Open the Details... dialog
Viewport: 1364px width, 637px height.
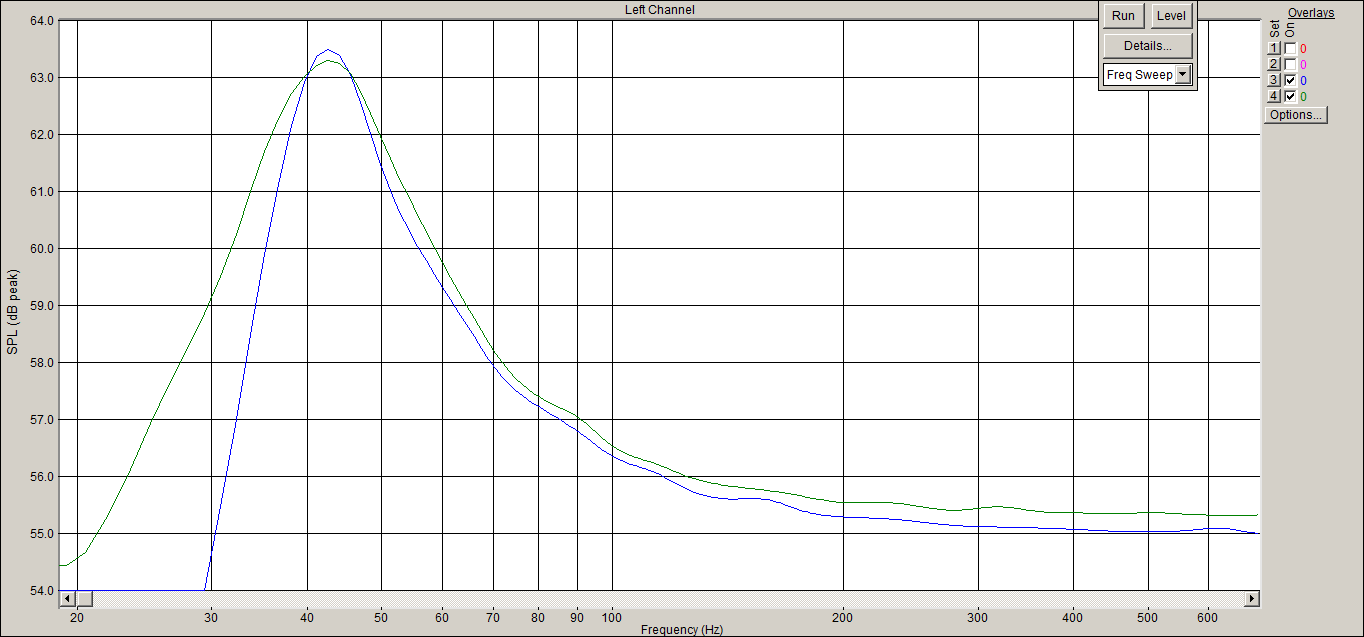tap(1148, 46)
